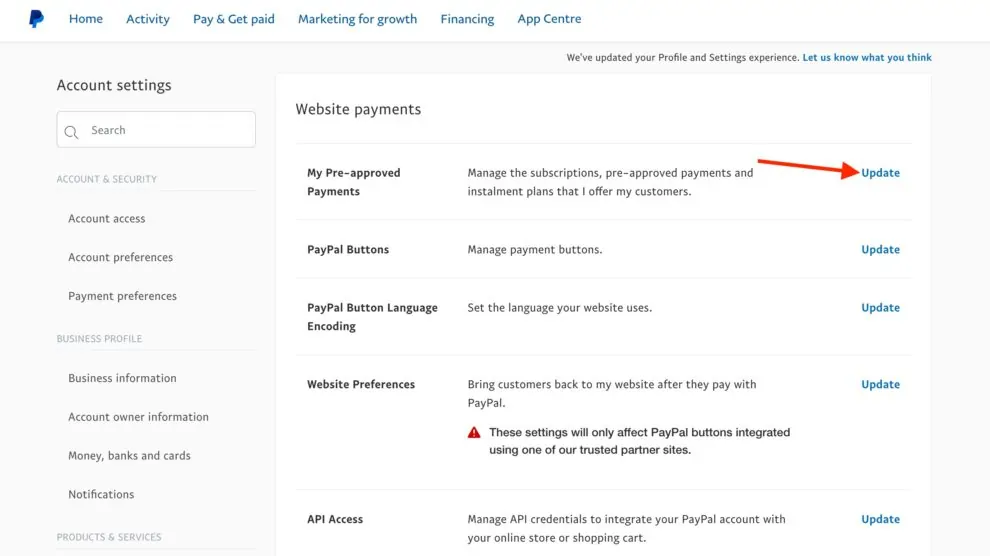The height and width of the screenshot is (556, 990).
Task: Update PayPal Button Language Encoding
Action: pos(880,308)
